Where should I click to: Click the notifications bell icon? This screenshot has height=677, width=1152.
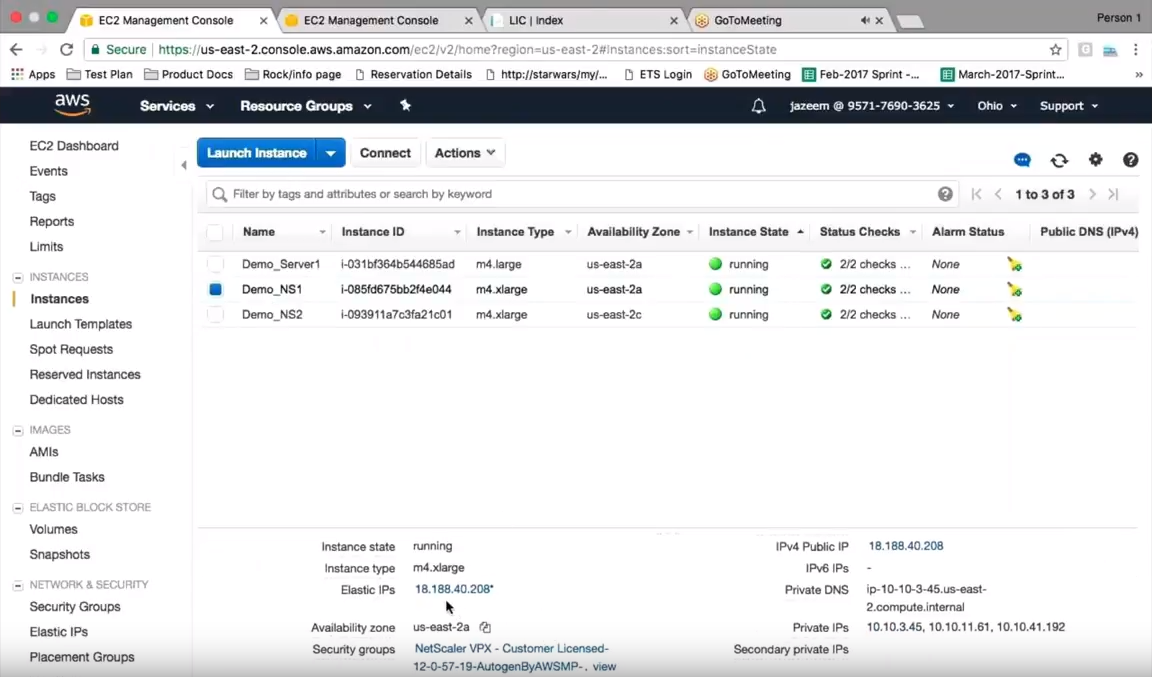[758, 106]
